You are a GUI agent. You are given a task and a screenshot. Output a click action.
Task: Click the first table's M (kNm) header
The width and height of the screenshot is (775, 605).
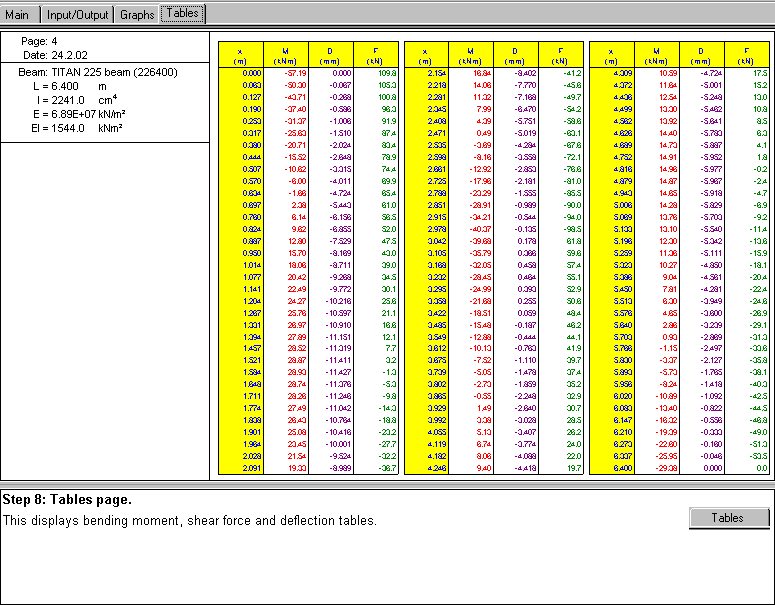(x=287, y=54)
